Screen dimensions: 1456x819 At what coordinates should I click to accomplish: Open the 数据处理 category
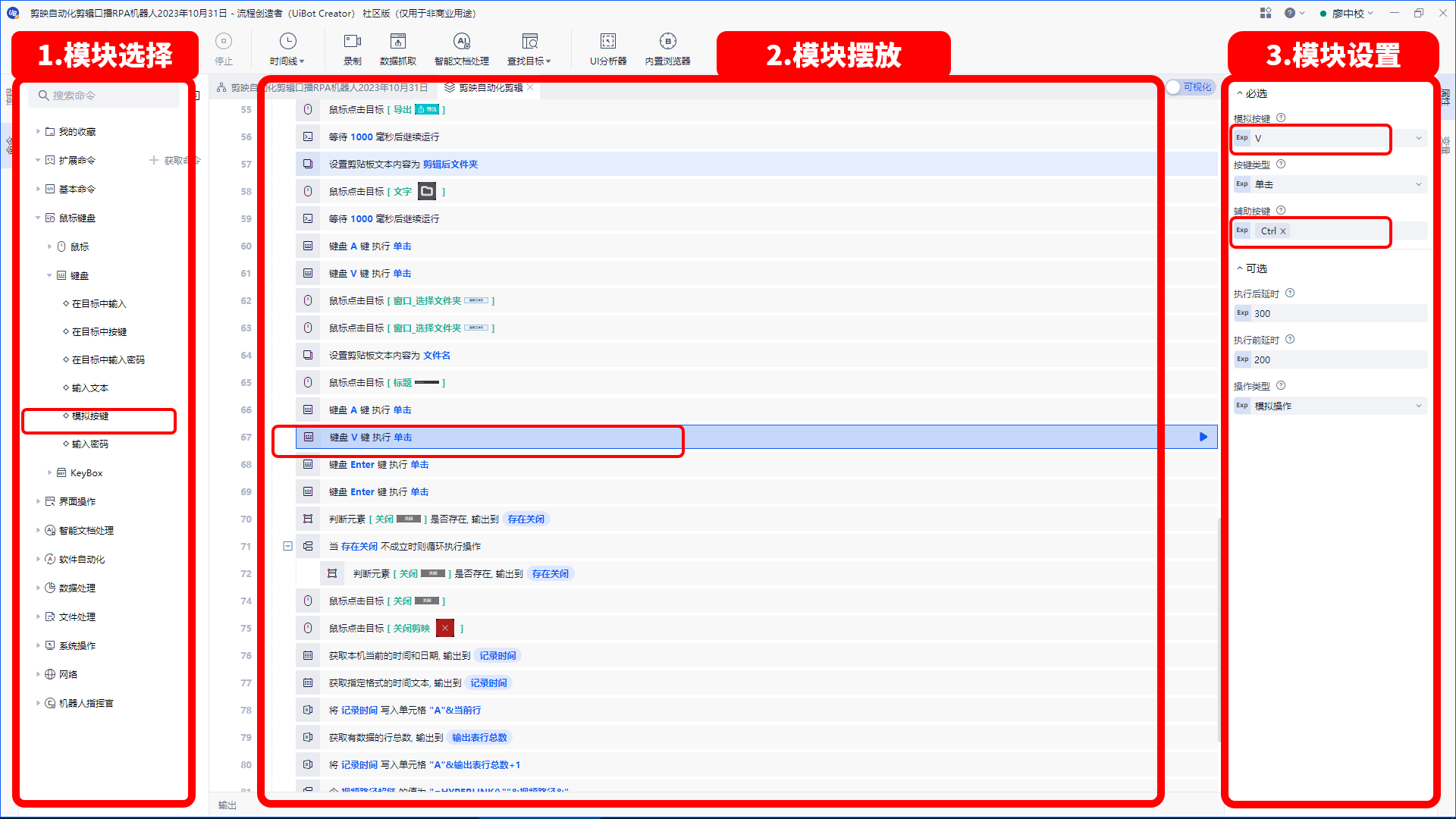[77, 588]
